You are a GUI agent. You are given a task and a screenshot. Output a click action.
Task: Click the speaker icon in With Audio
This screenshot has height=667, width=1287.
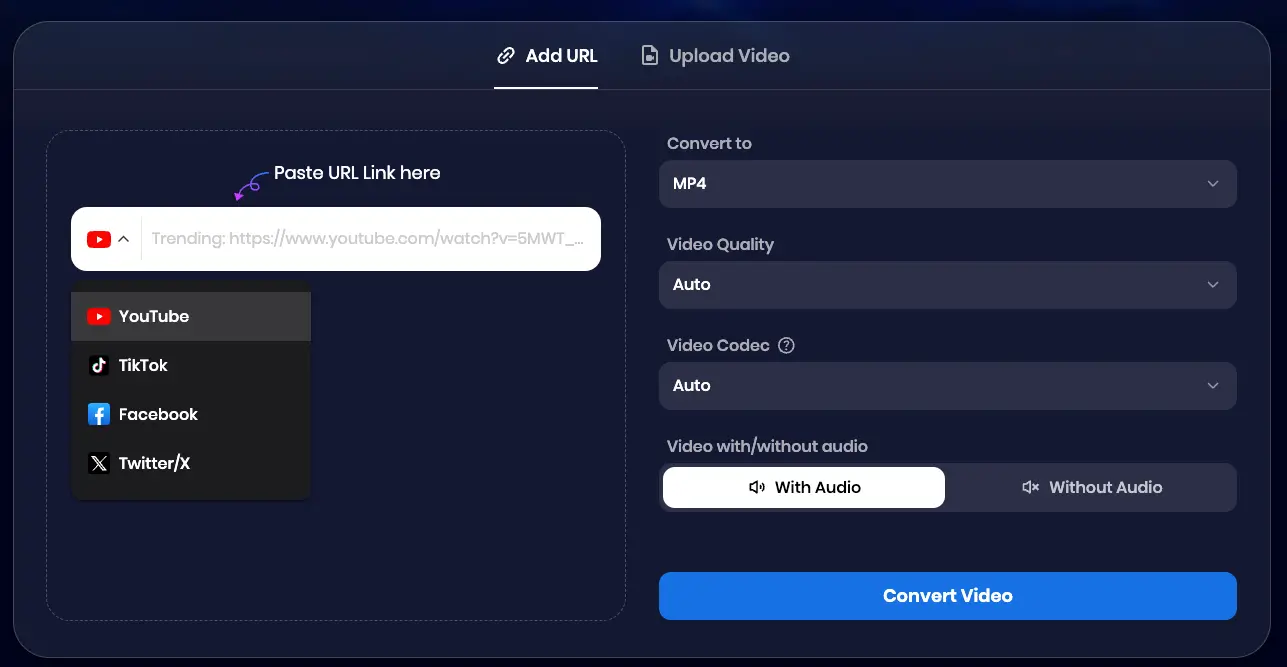pos(757,488)
